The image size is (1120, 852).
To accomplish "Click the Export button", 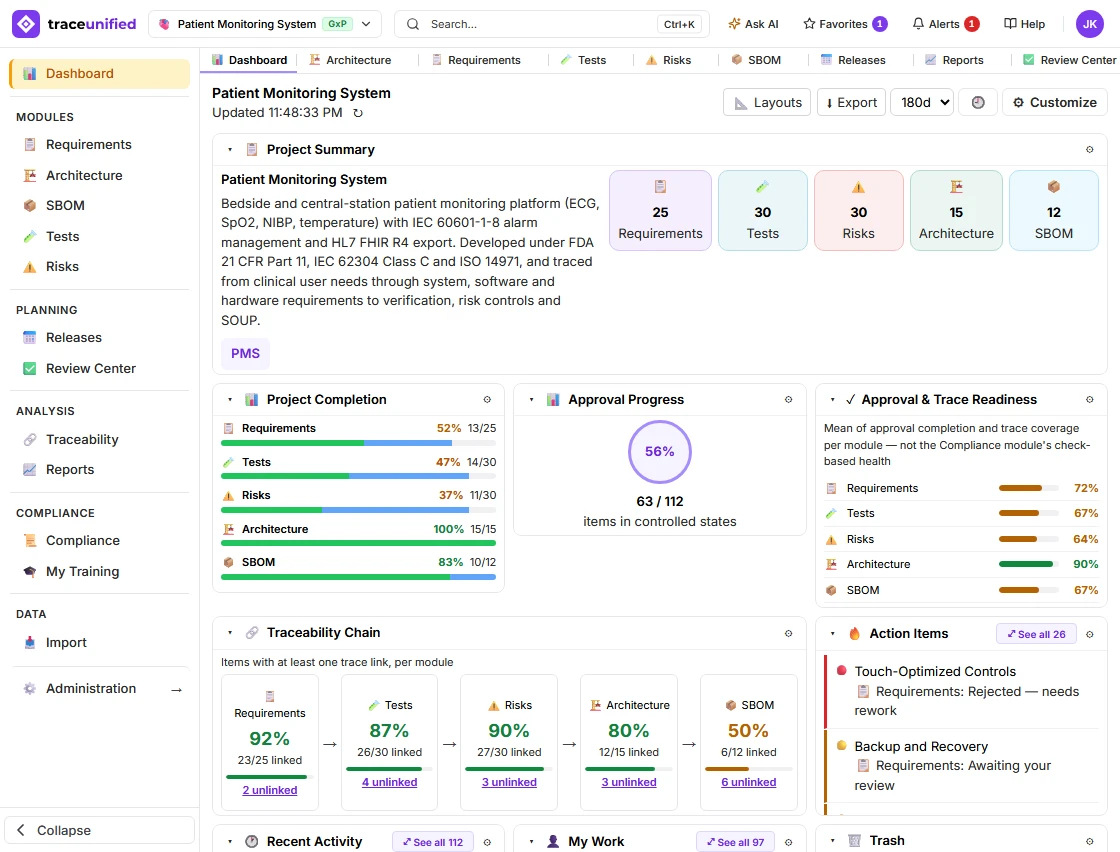I will click(x=851, y=103).
